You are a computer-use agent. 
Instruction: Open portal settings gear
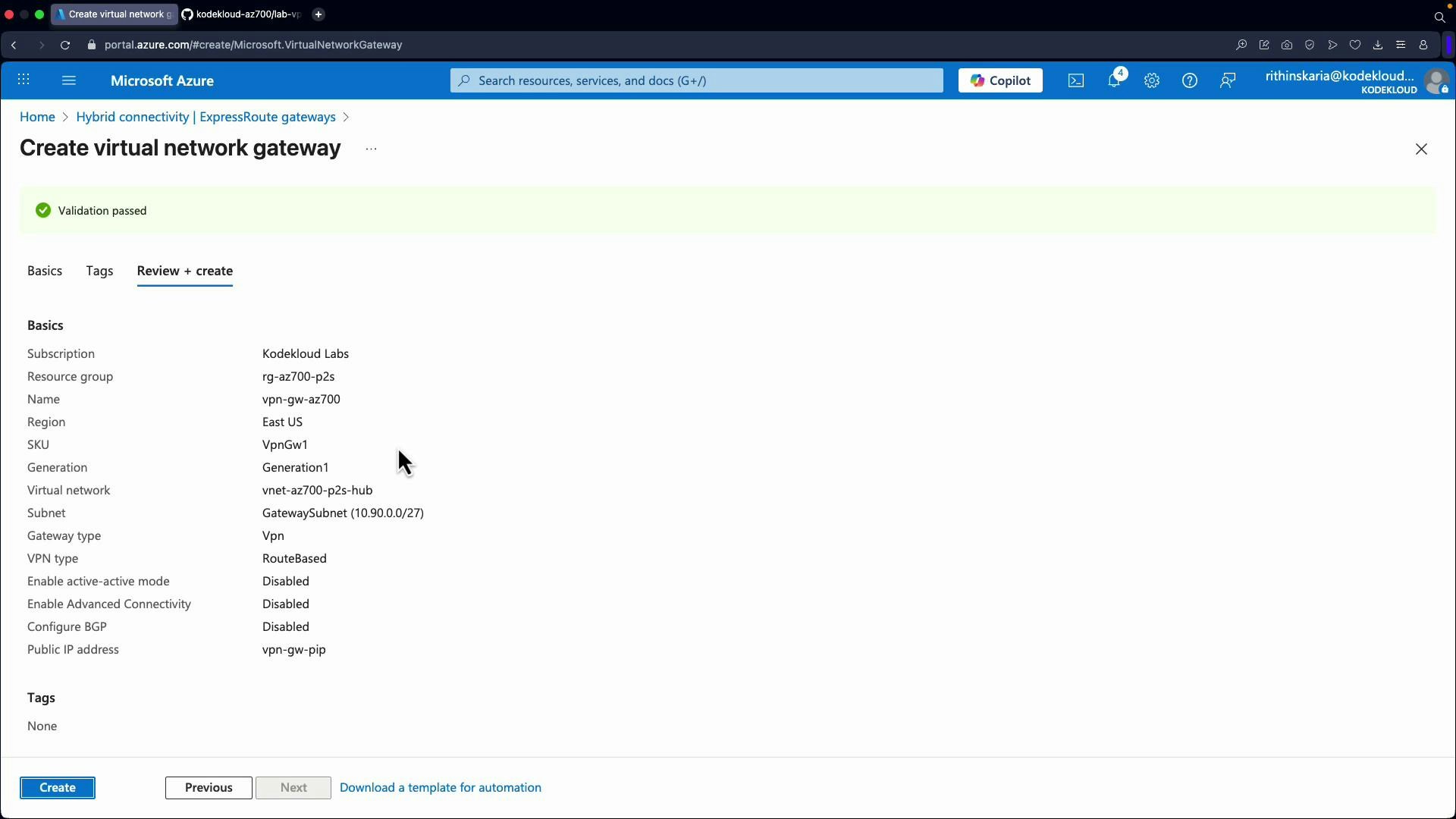pyautogui.click(x=1152, y=80)
